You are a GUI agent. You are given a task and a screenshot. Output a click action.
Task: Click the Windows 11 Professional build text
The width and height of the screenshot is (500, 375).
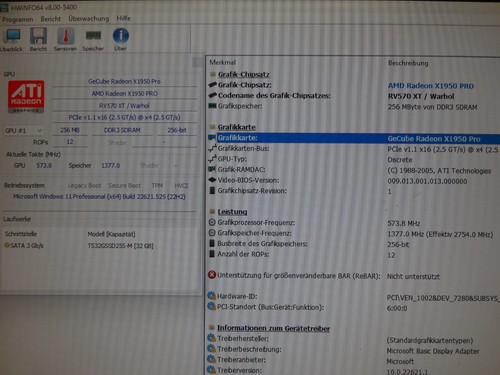(x=99, y=197)
